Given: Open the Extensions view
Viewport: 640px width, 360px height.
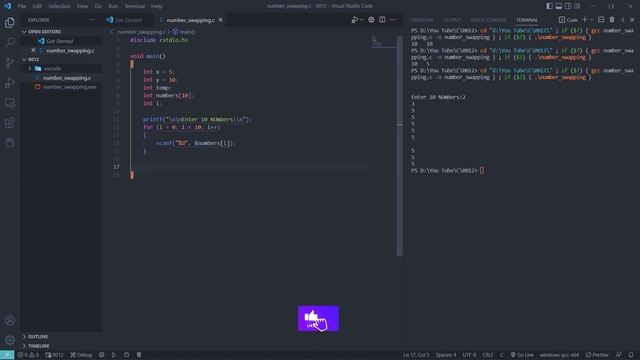Looking at the screenshot, I should [10, 122].
